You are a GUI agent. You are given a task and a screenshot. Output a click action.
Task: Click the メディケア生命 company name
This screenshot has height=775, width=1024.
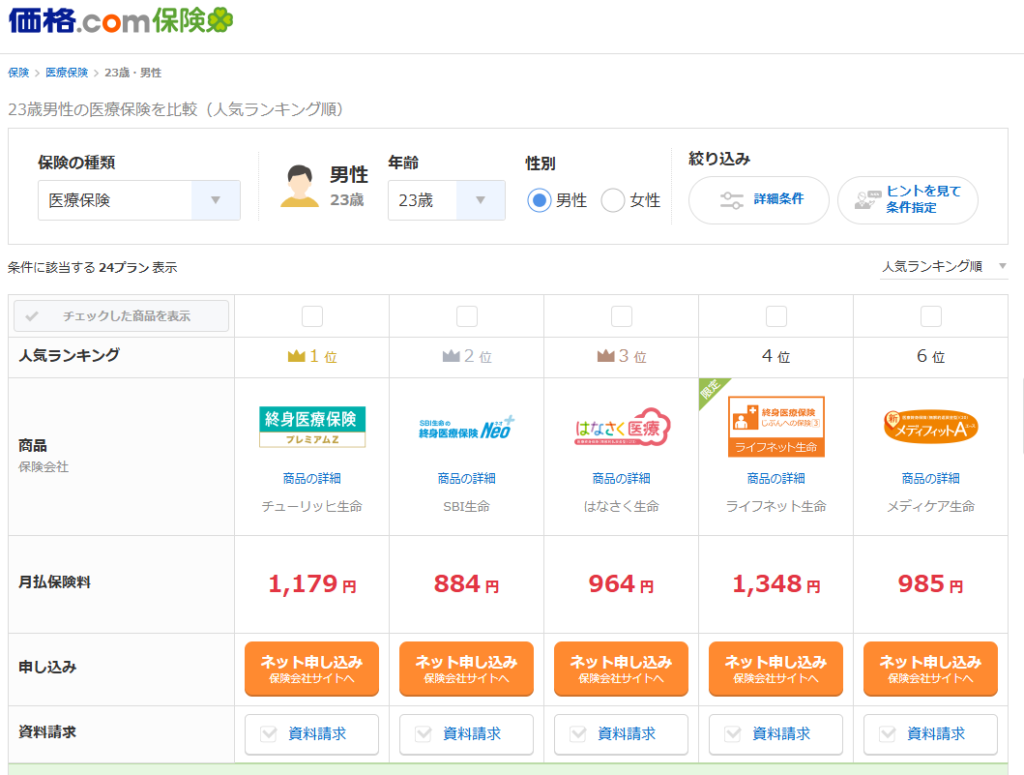click(931, 507)
